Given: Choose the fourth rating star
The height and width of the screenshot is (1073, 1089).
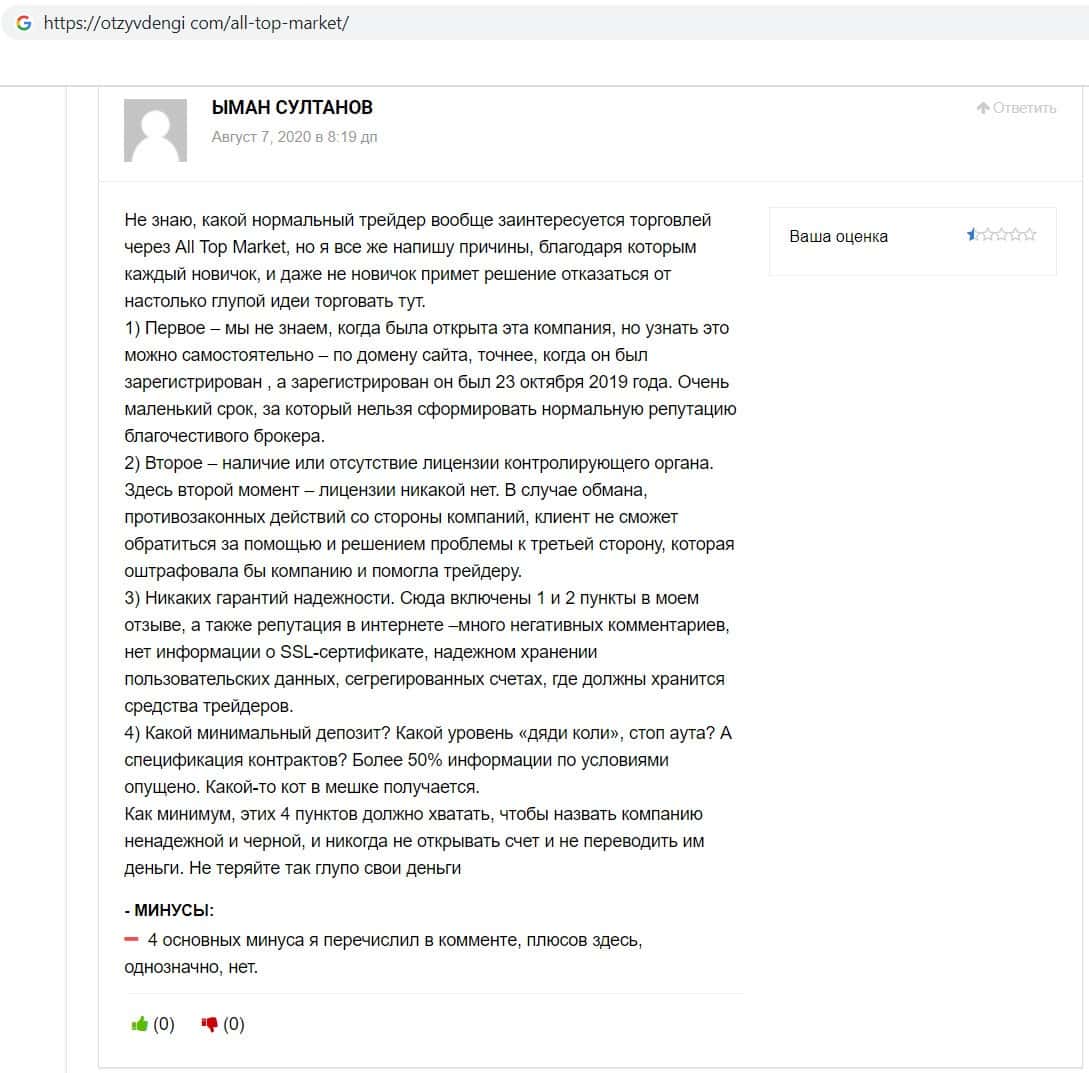Looking at the screenshot, I should click(x=1015, y=235).
